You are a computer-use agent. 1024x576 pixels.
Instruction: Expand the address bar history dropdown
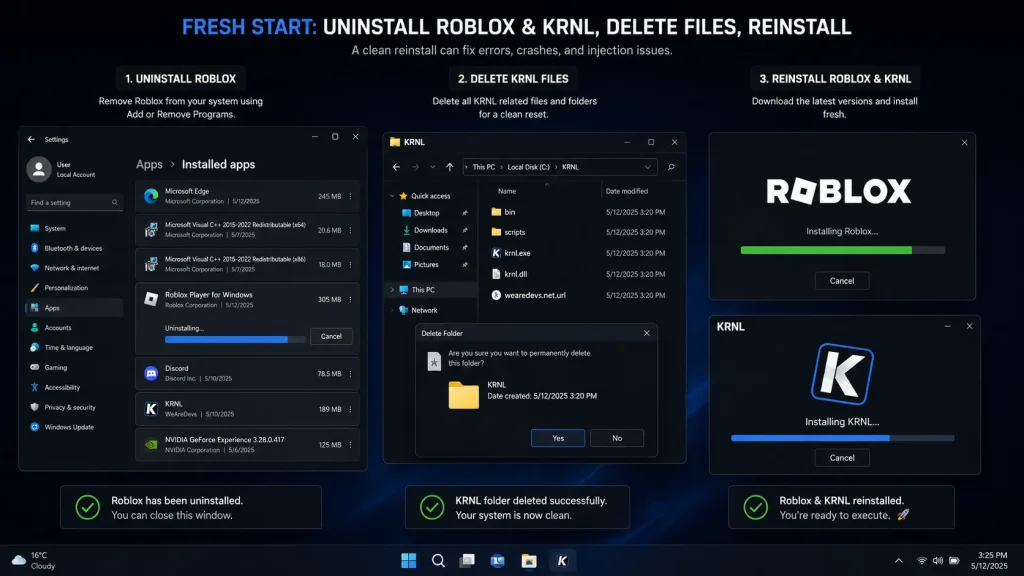648,167
